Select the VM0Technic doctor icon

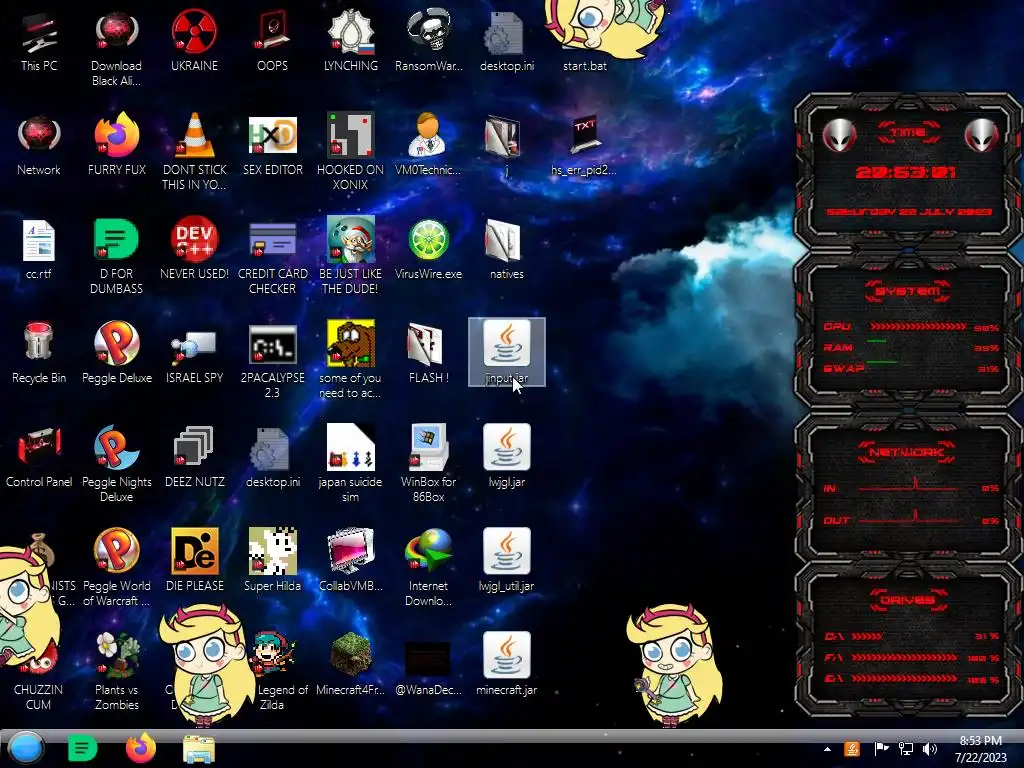click(x=428, y=145)
